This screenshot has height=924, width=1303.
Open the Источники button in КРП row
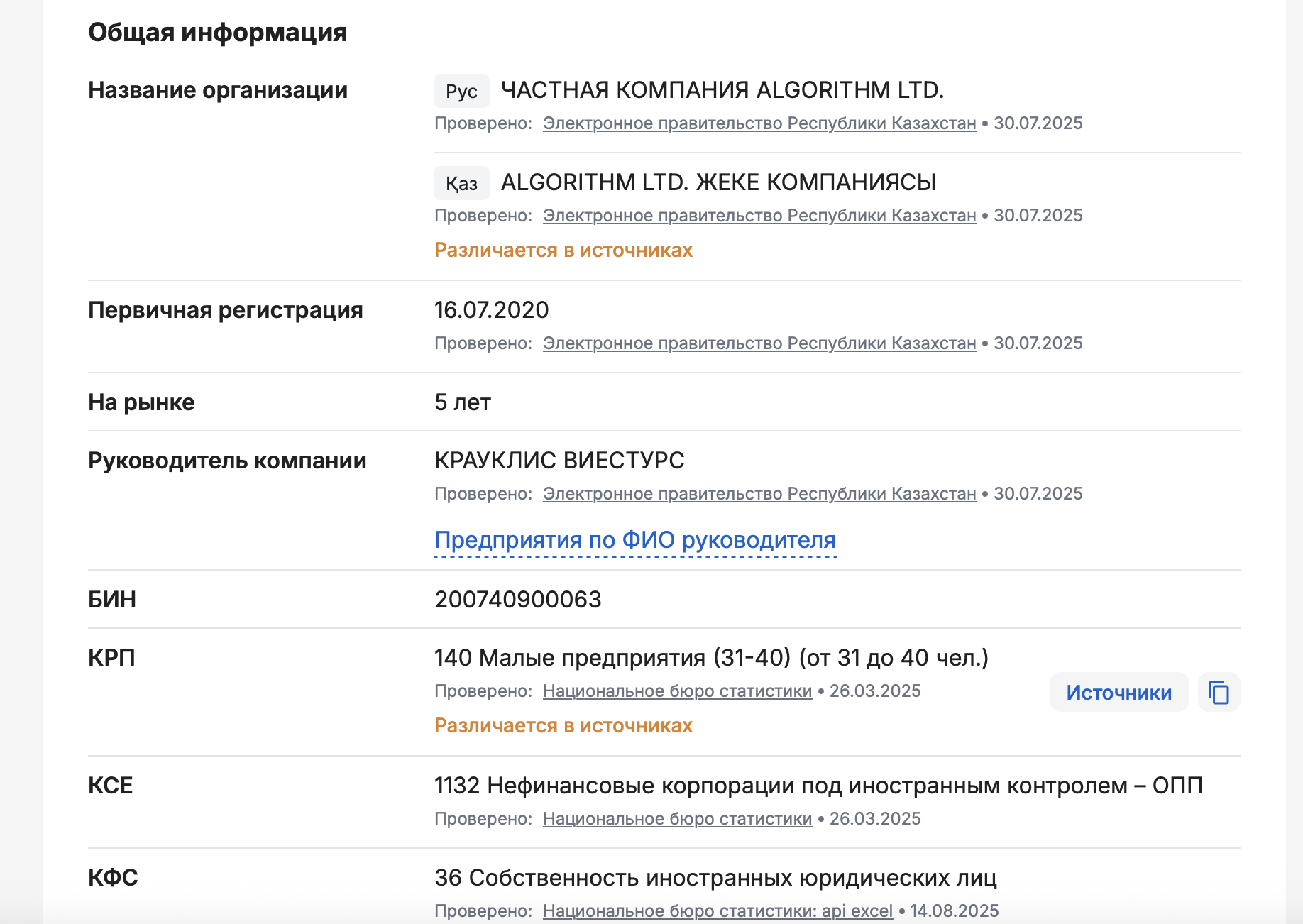coord(1118,692)
